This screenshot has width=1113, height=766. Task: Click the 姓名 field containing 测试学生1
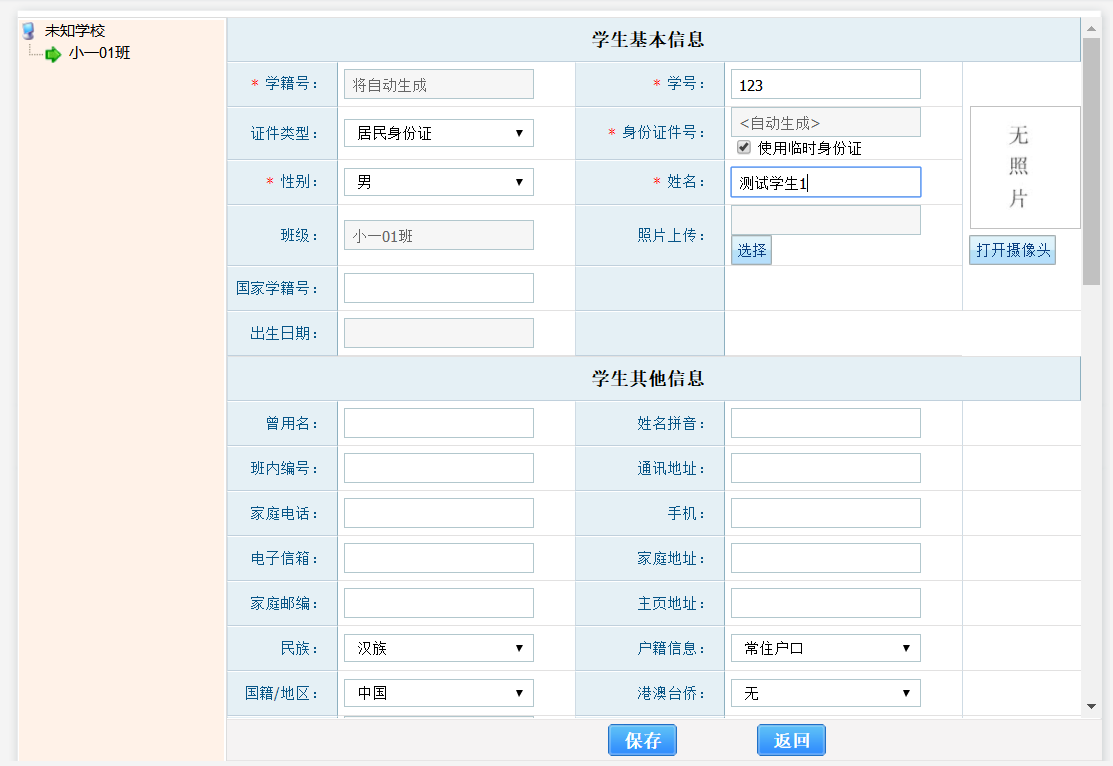pos(824,182)
